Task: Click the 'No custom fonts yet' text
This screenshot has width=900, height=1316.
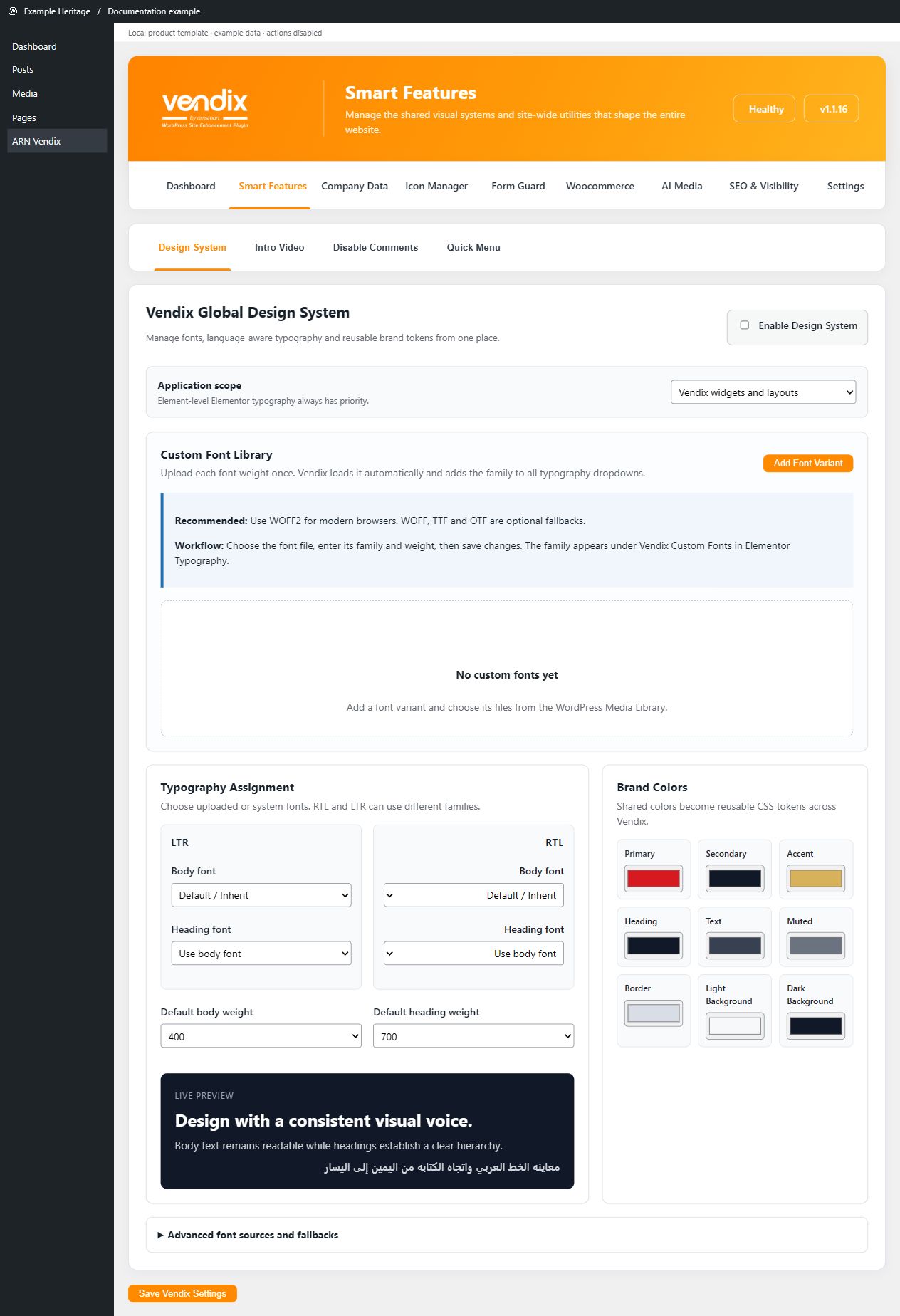Action: (507, 675)
